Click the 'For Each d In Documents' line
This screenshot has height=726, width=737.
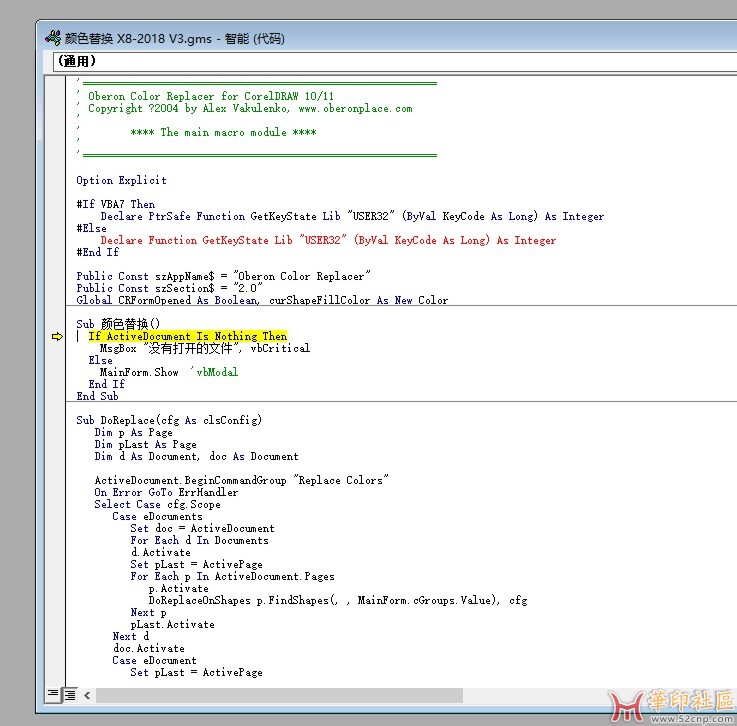pos(199,541)
